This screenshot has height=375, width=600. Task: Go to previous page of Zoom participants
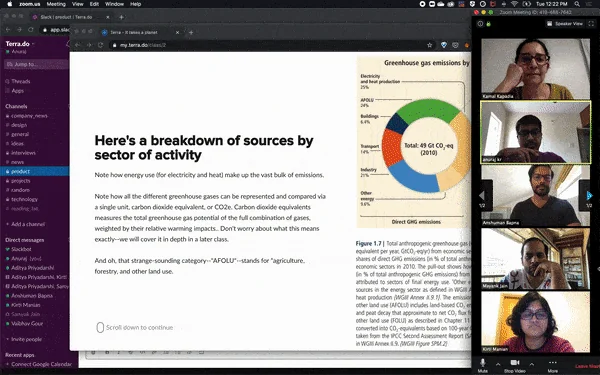(x=482, y=196)
